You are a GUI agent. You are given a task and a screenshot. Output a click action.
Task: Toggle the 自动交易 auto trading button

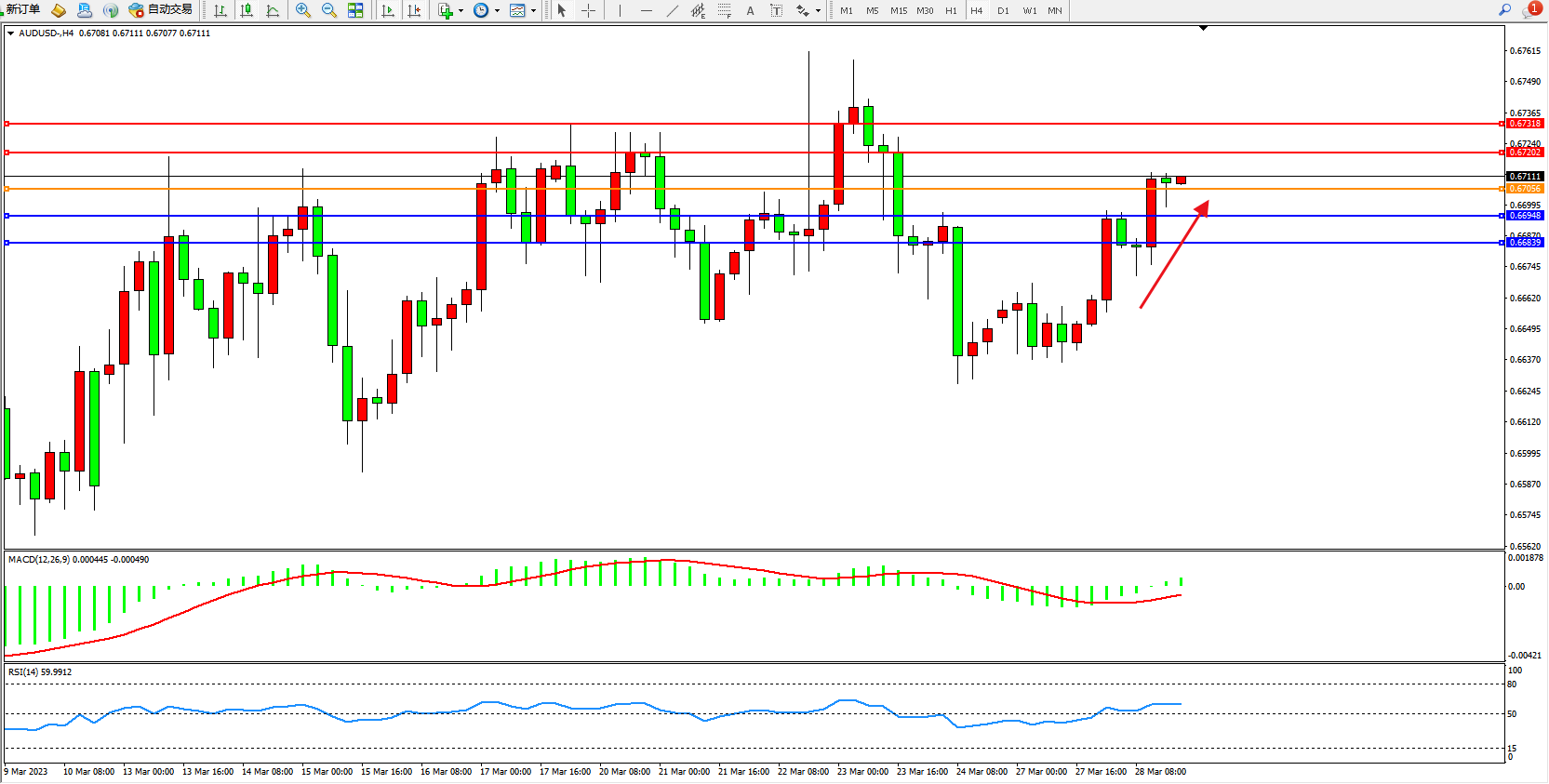click(x=161, y=10)
